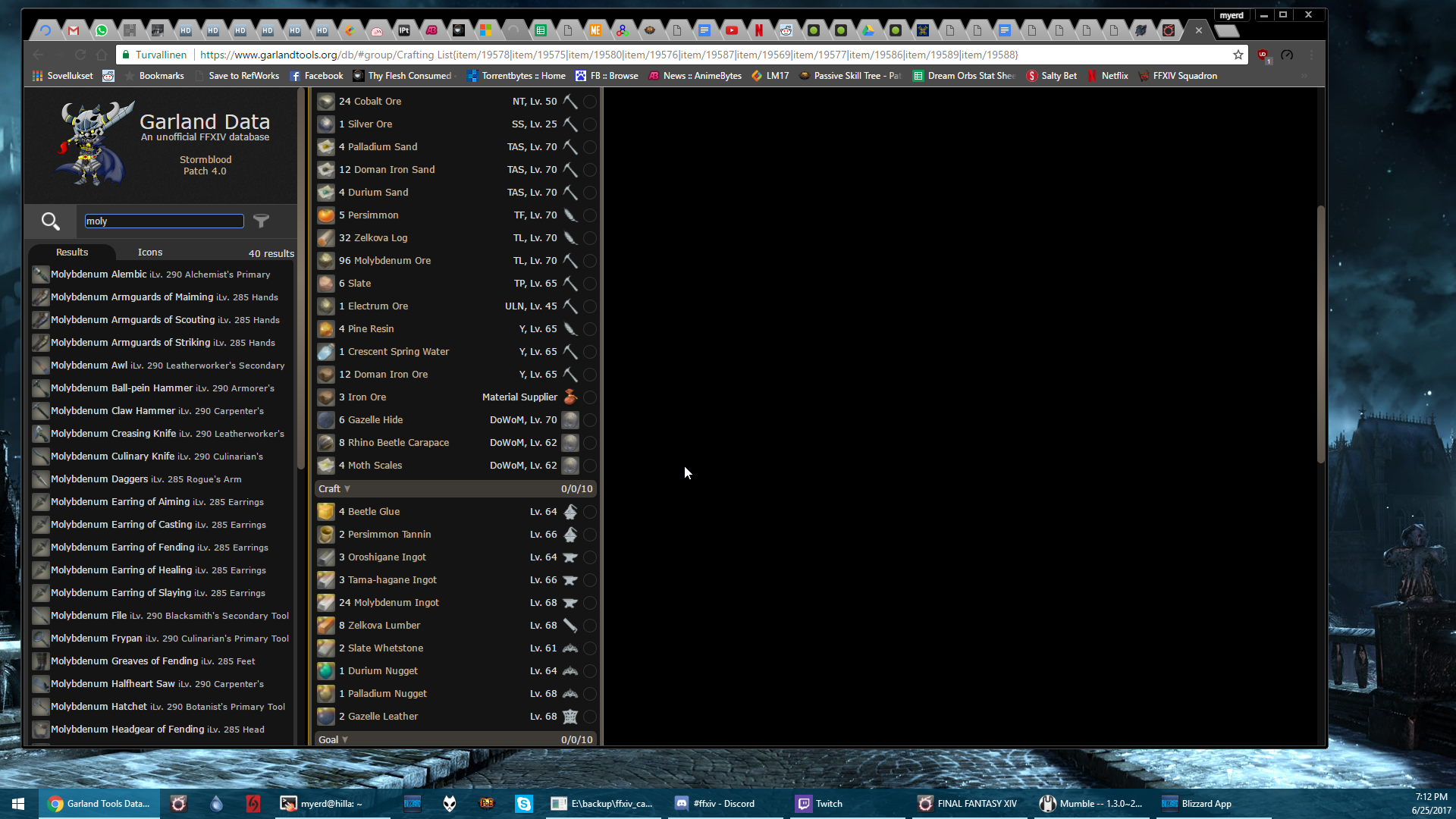The image size is (1456, 819).
Task: Mark Cobalt Ore as obtained
Action: (x=589, y=102)
